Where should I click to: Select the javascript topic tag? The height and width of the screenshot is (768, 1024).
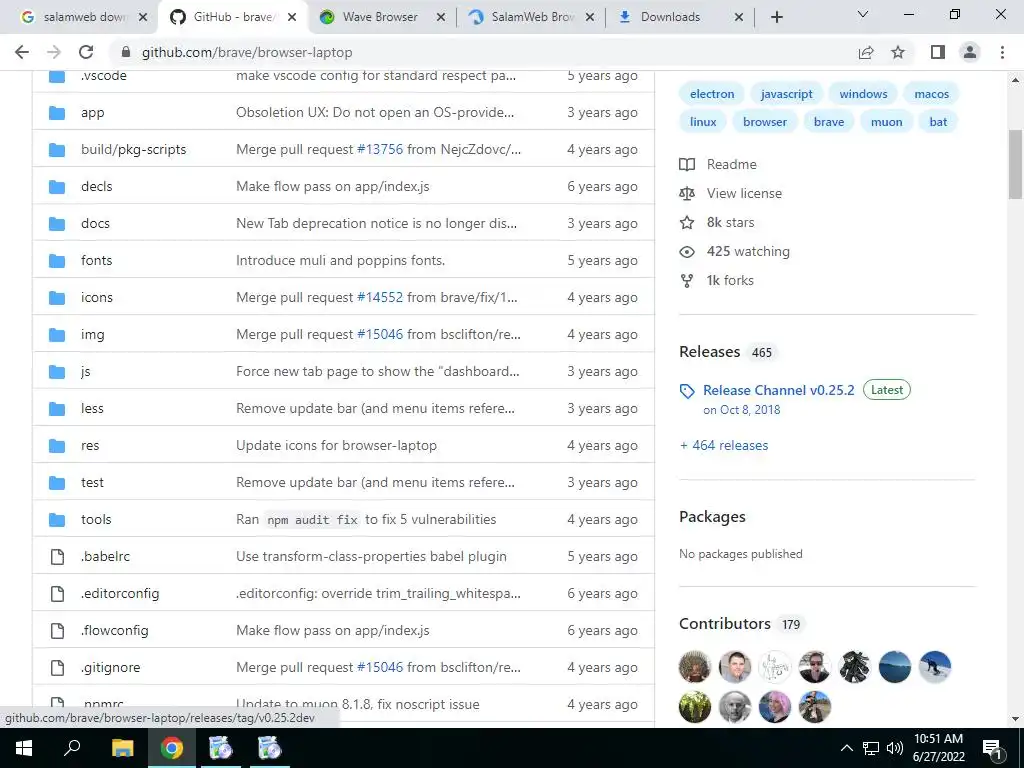(x=786, y=94)
